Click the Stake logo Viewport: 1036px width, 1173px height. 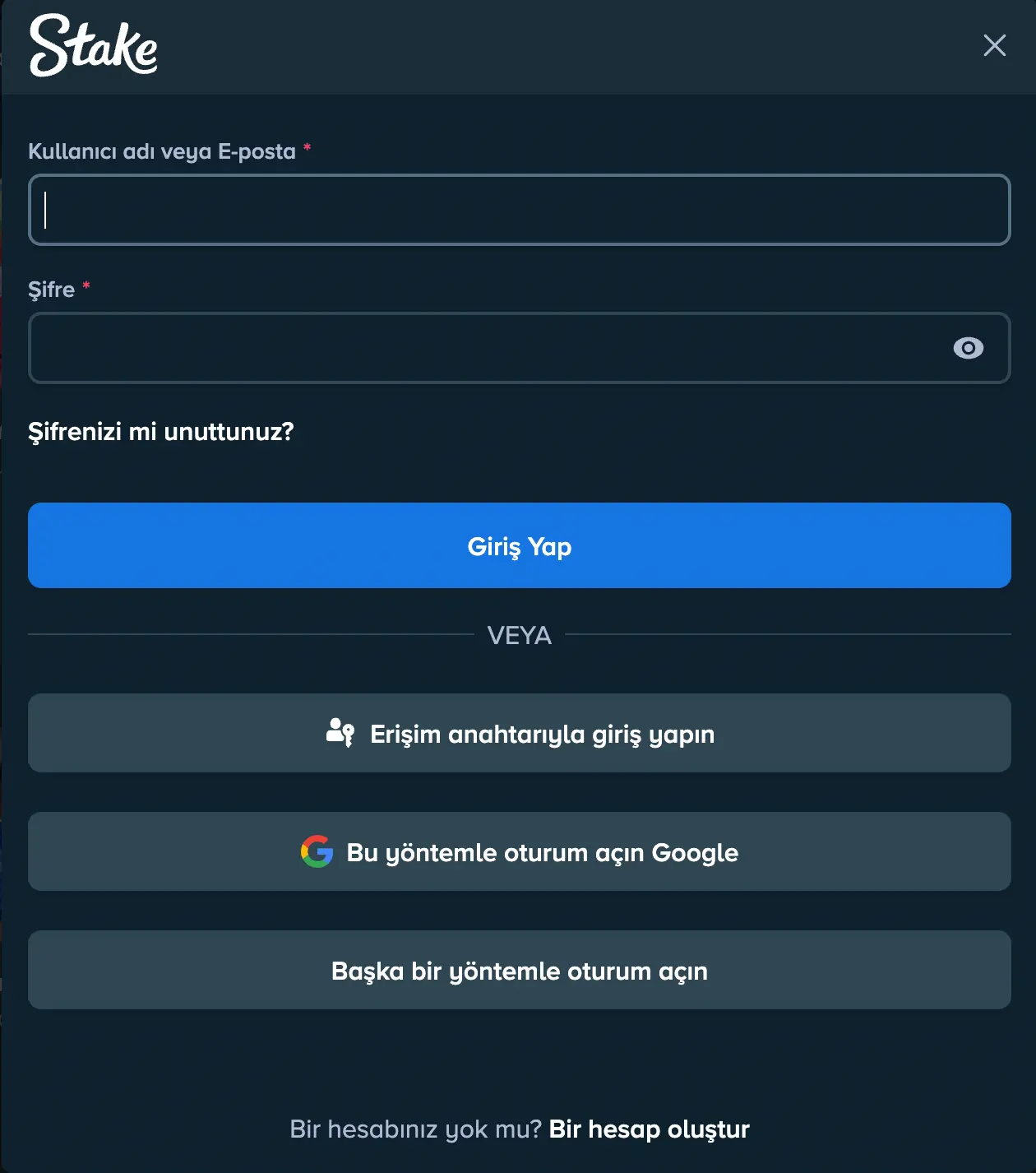point(93,46)
